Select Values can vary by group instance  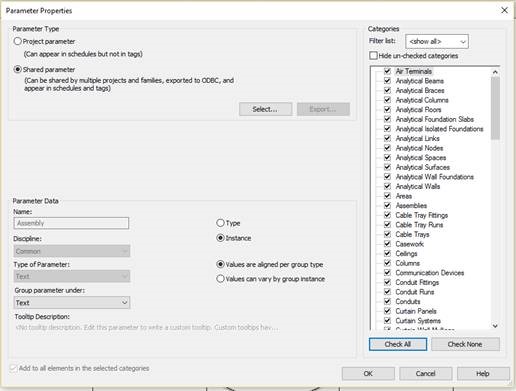click(x=220, y=279)
